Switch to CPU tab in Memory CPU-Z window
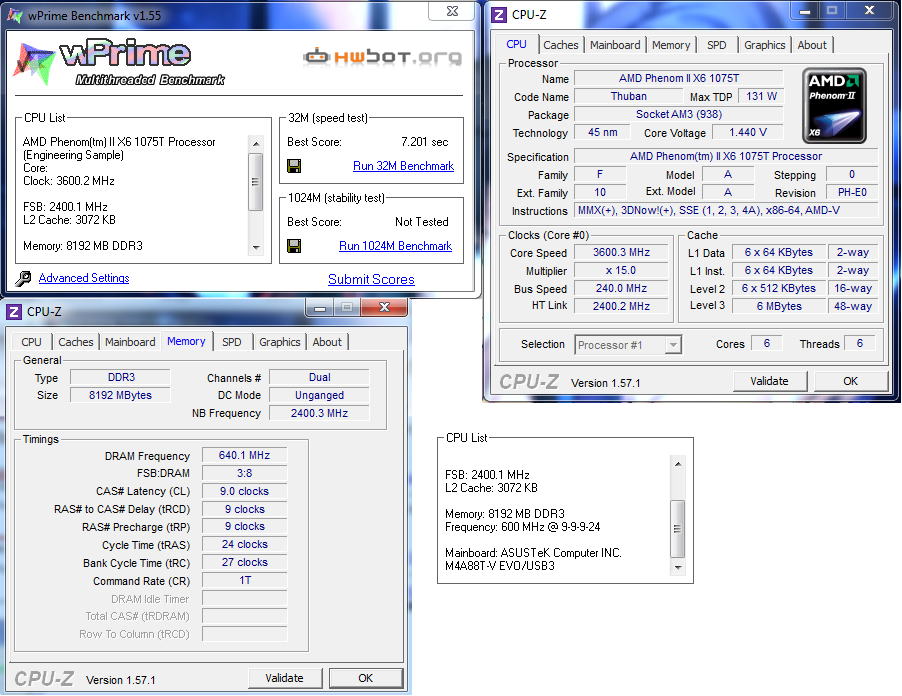This screenshot has width=902, height=696. 31,342
